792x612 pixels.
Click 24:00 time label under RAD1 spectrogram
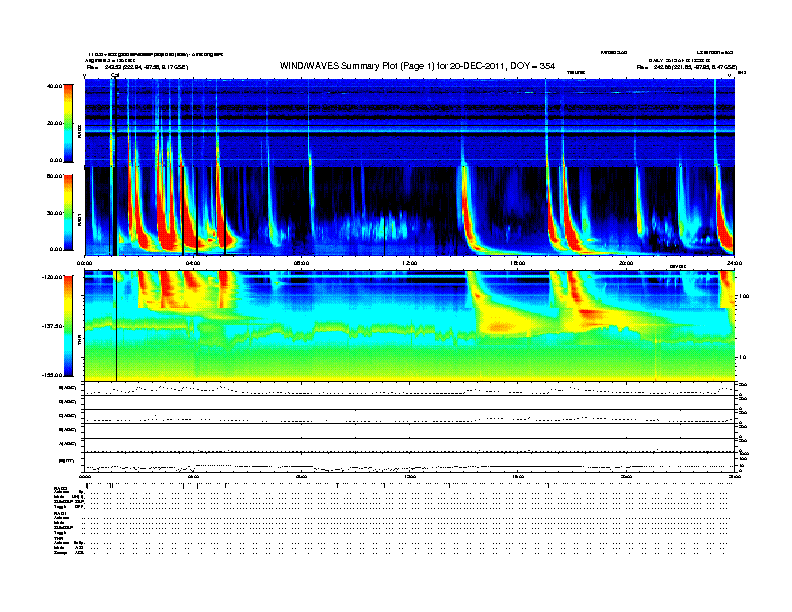pos(734,263)
